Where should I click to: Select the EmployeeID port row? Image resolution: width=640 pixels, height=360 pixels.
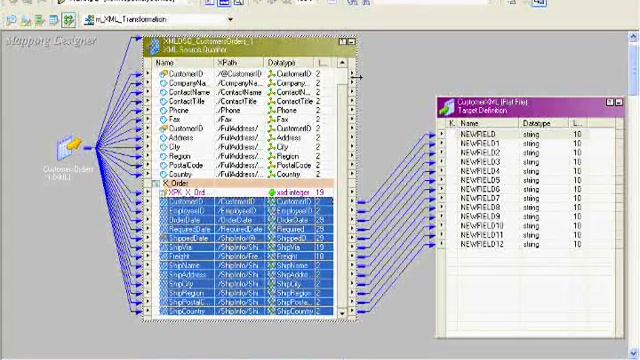coord(246,211)
